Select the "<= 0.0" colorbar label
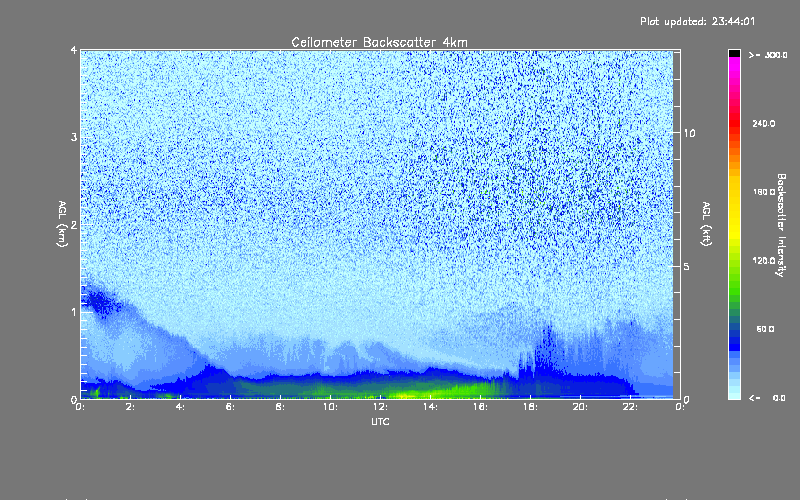Screen dimensions: 800x500 768,398
